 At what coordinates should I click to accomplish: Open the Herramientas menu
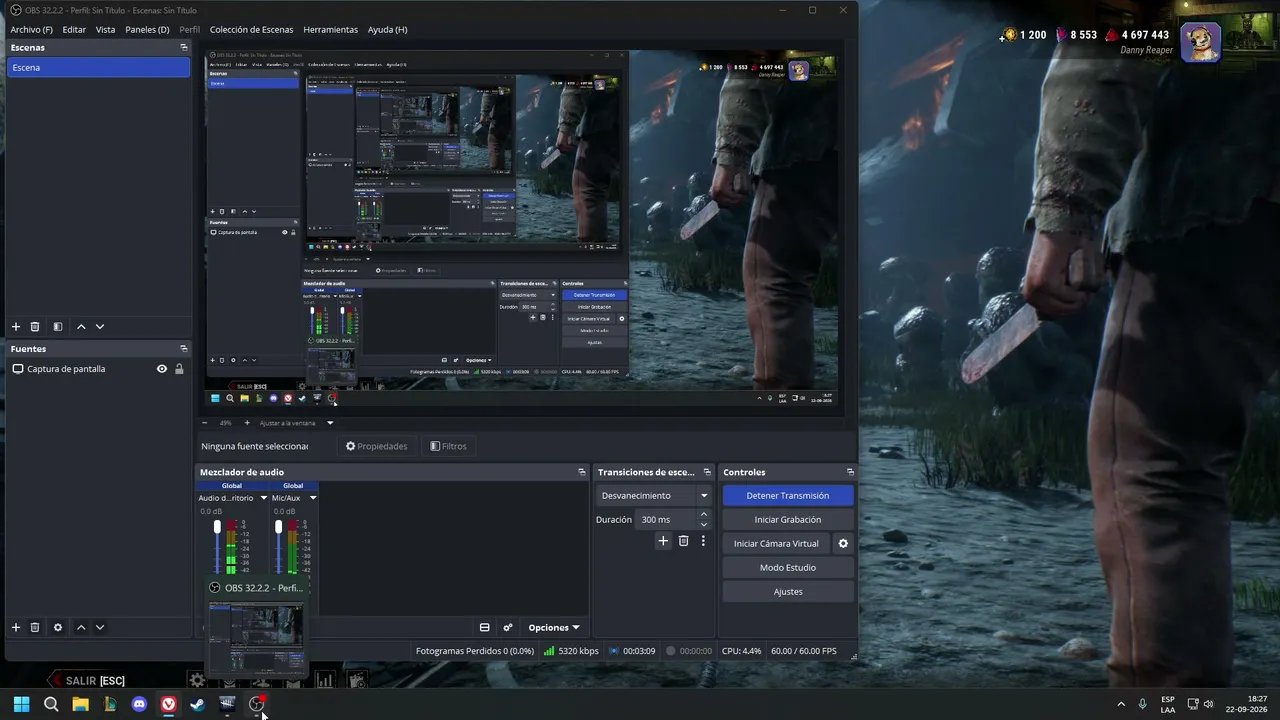tap(330, 30)
